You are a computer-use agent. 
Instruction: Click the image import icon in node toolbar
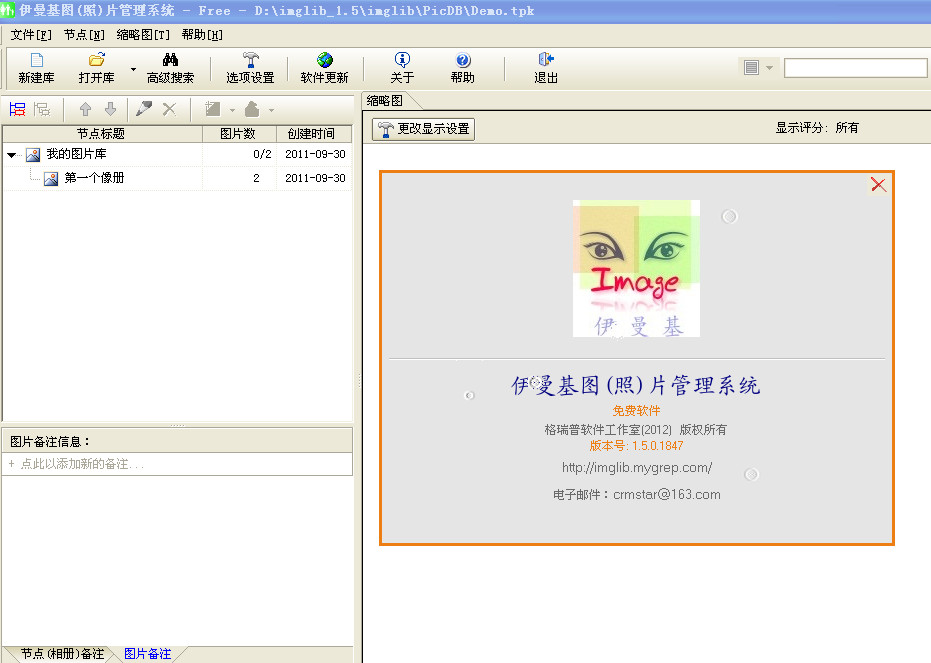point(213,109)
